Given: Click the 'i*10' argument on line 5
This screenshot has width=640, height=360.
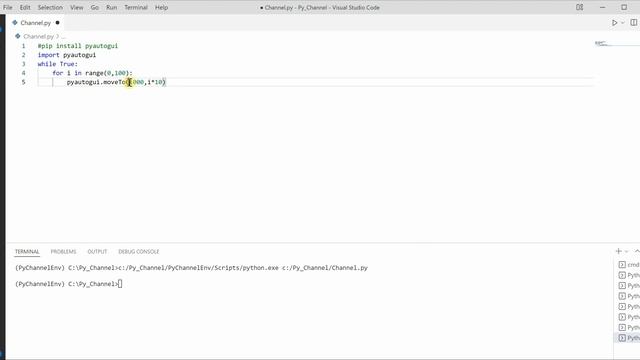Looking at the screenshot, I should click(x=155, y=82).
